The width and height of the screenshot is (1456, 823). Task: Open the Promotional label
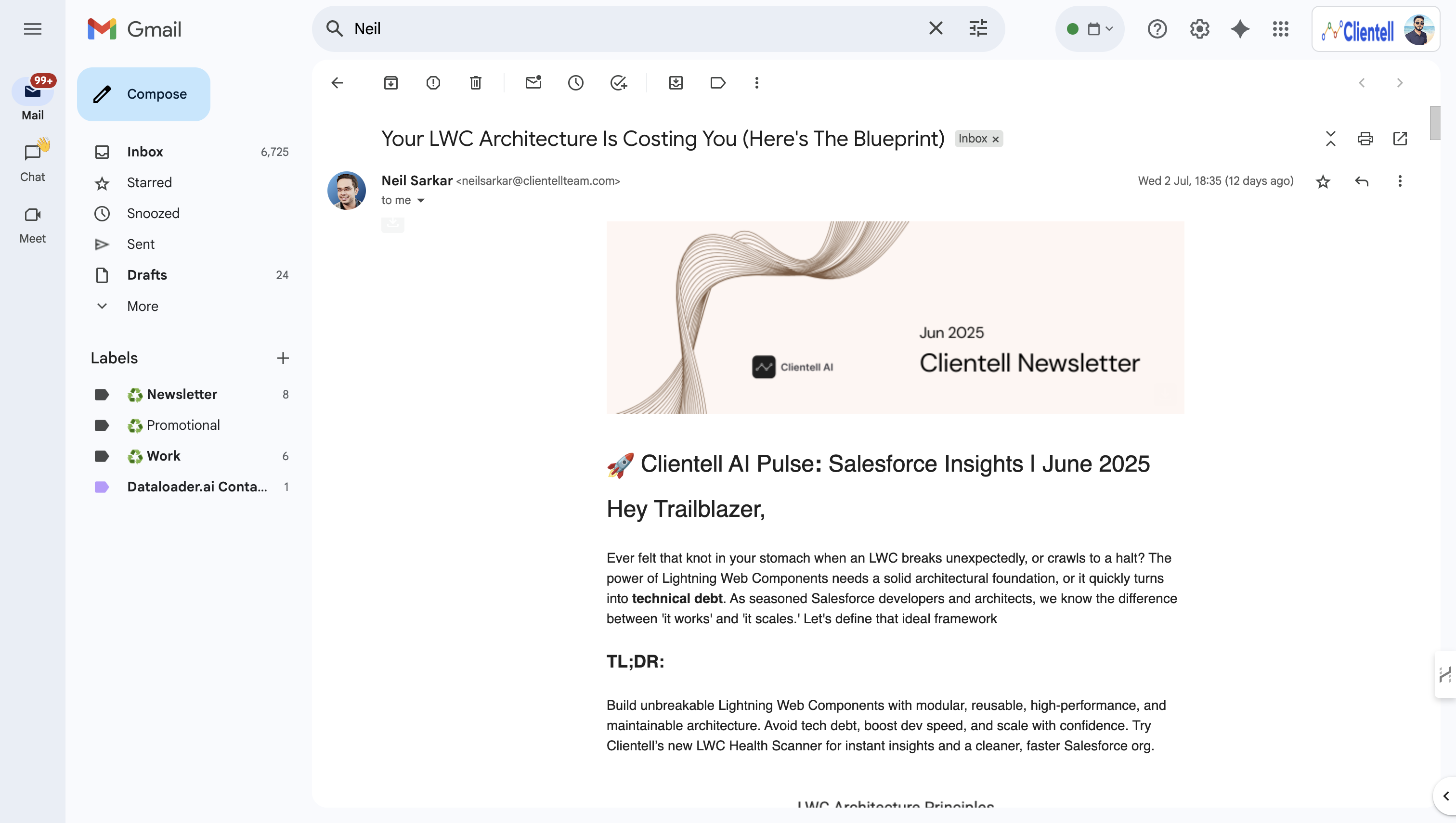[189, 425]
